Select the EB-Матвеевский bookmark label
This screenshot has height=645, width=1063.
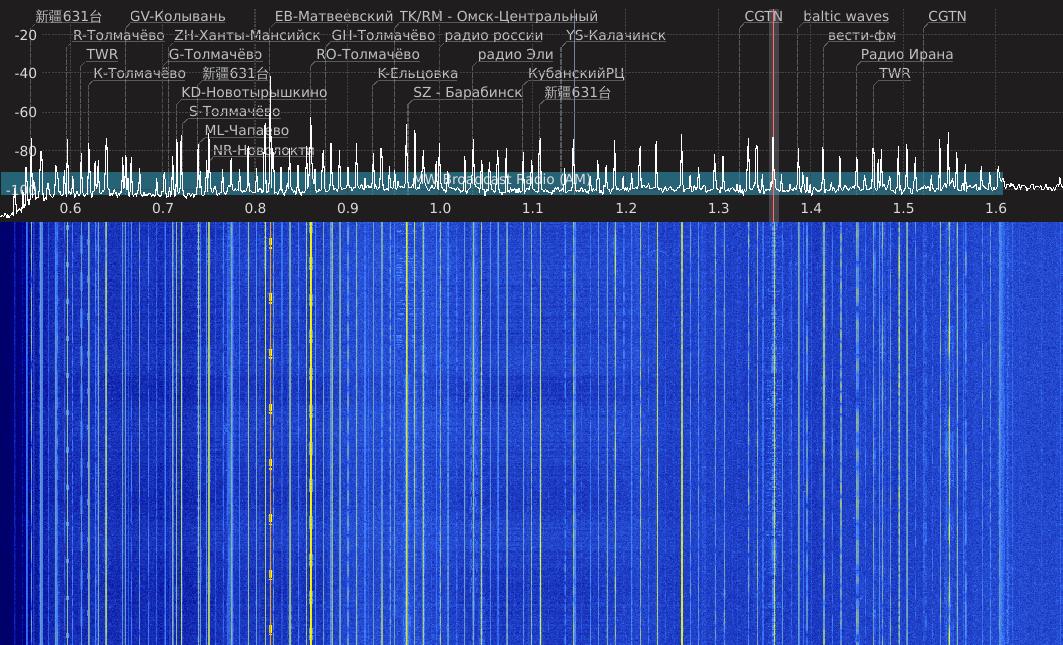(334, 16)
